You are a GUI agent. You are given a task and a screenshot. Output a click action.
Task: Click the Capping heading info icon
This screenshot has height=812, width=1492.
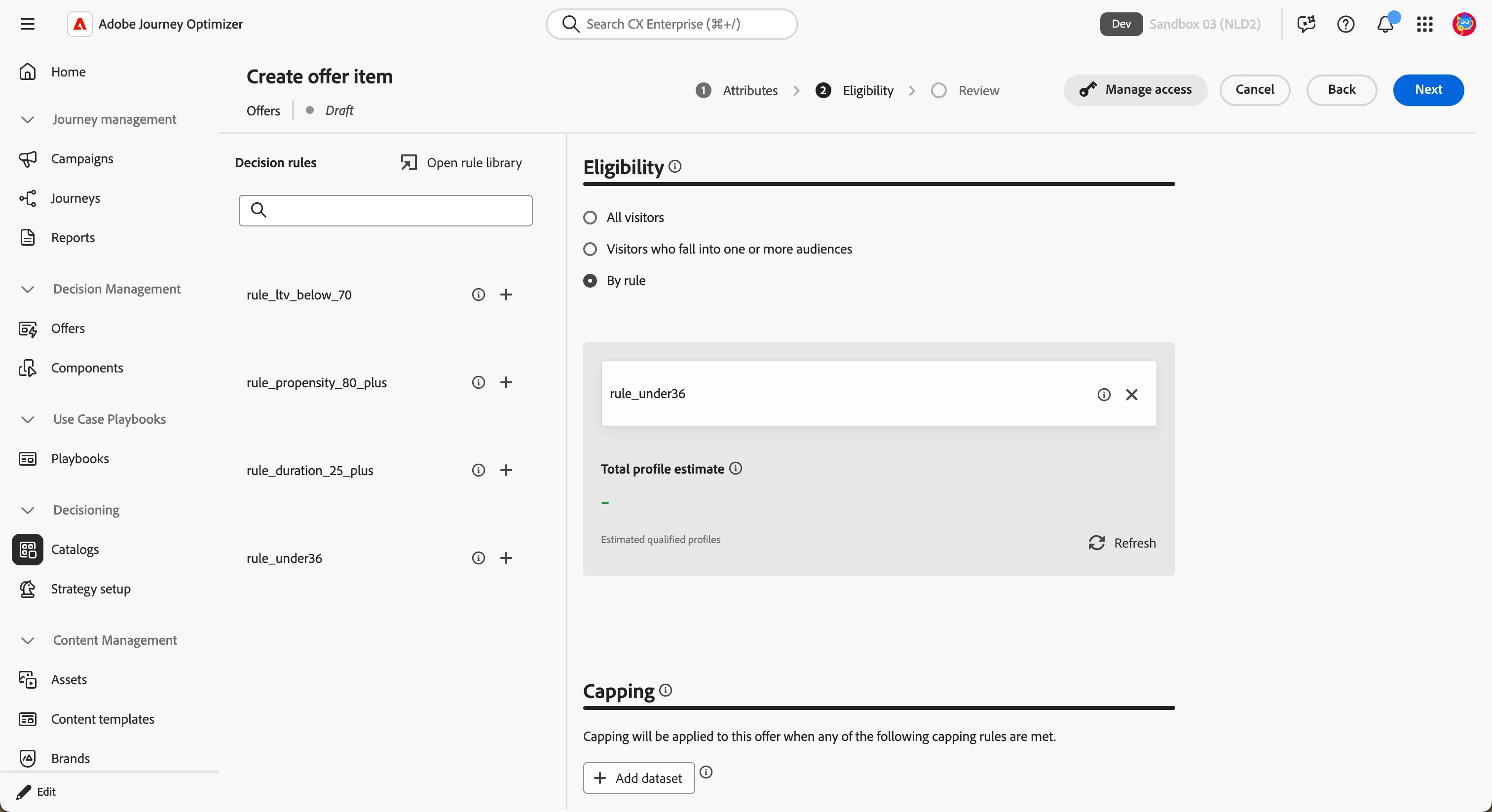tap(666, 690)
